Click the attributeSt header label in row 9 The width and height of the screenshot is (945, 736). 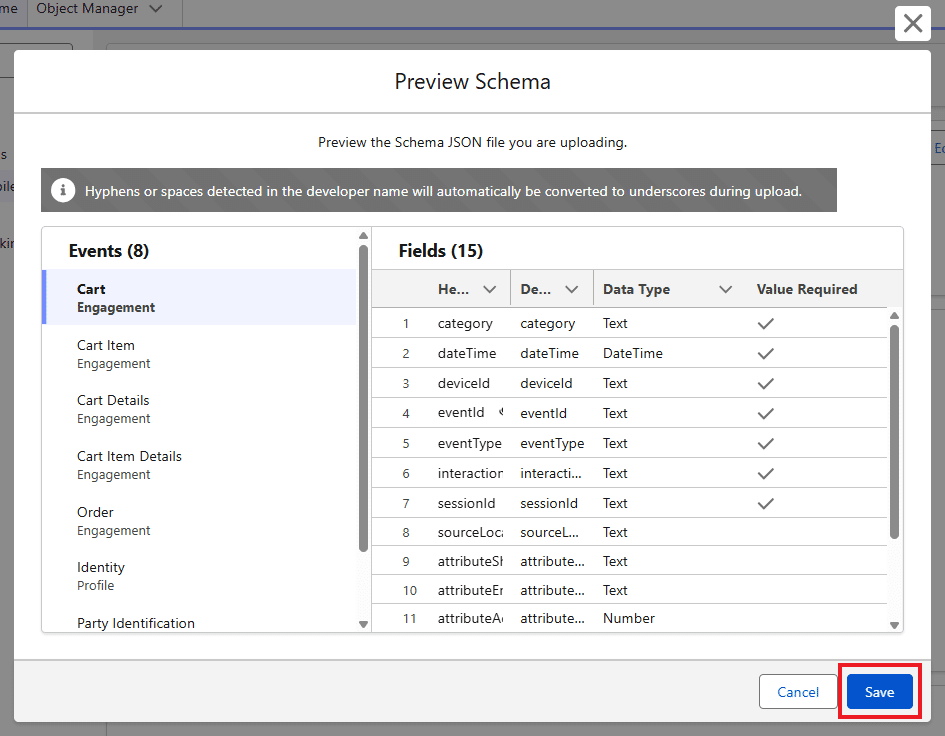470,561
